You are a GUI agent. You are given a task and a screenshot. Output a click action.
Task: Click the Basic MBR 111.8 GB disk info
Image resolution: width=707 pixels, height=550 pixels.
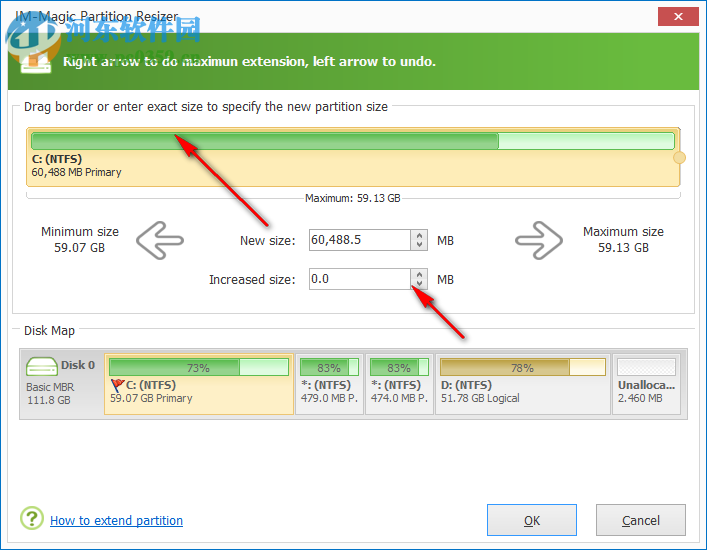pos(50,394)
